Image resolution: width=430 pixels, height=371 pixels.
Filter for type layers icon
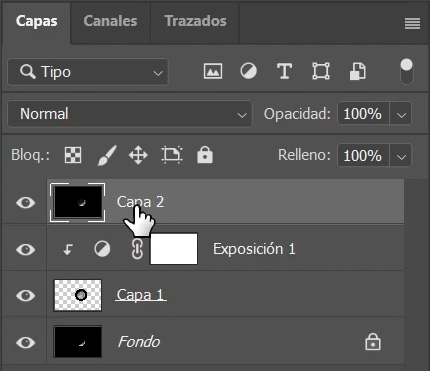tap(284, 71)
